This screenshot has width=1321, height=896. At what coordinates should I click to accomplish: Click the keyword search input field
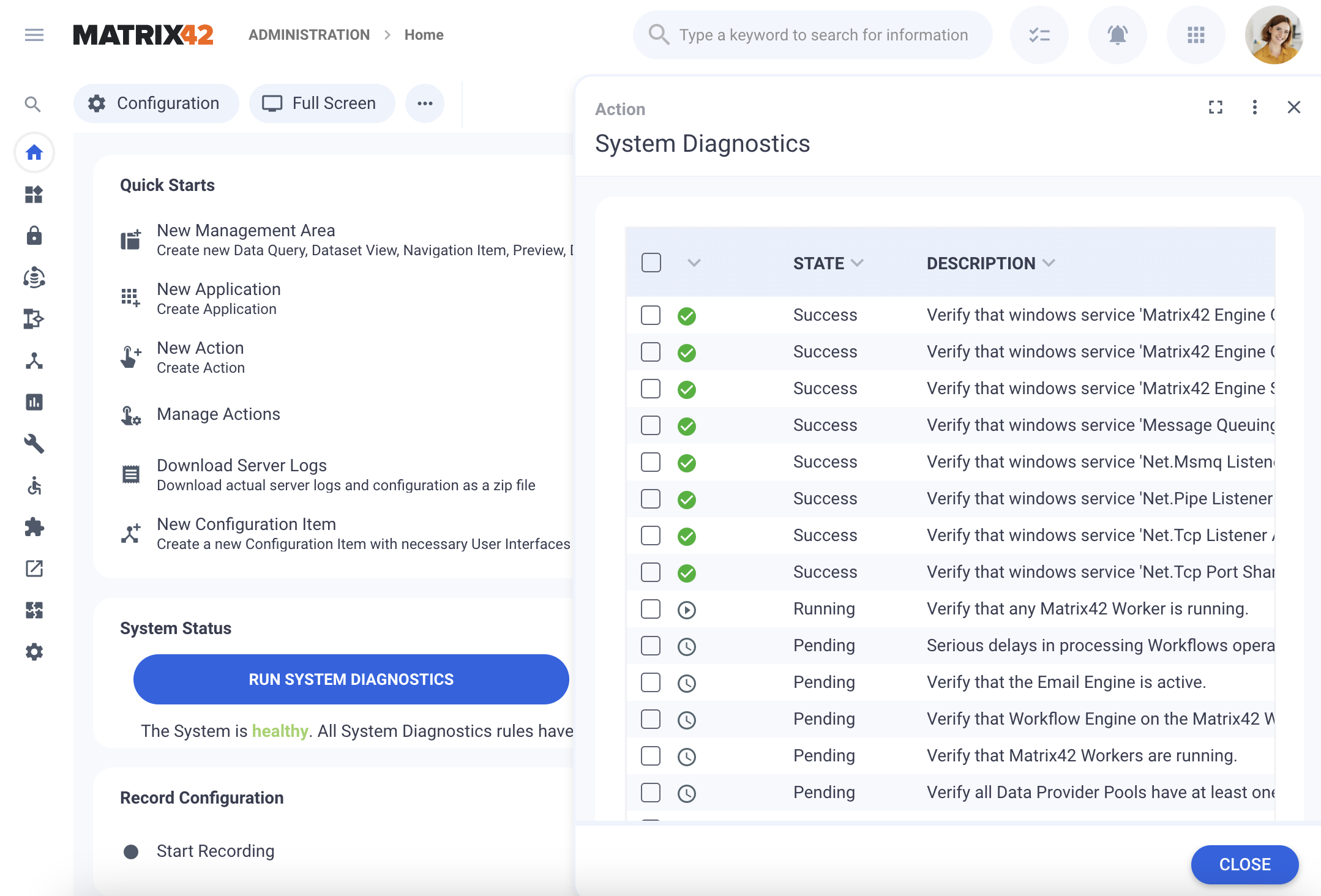pos(823,35)
